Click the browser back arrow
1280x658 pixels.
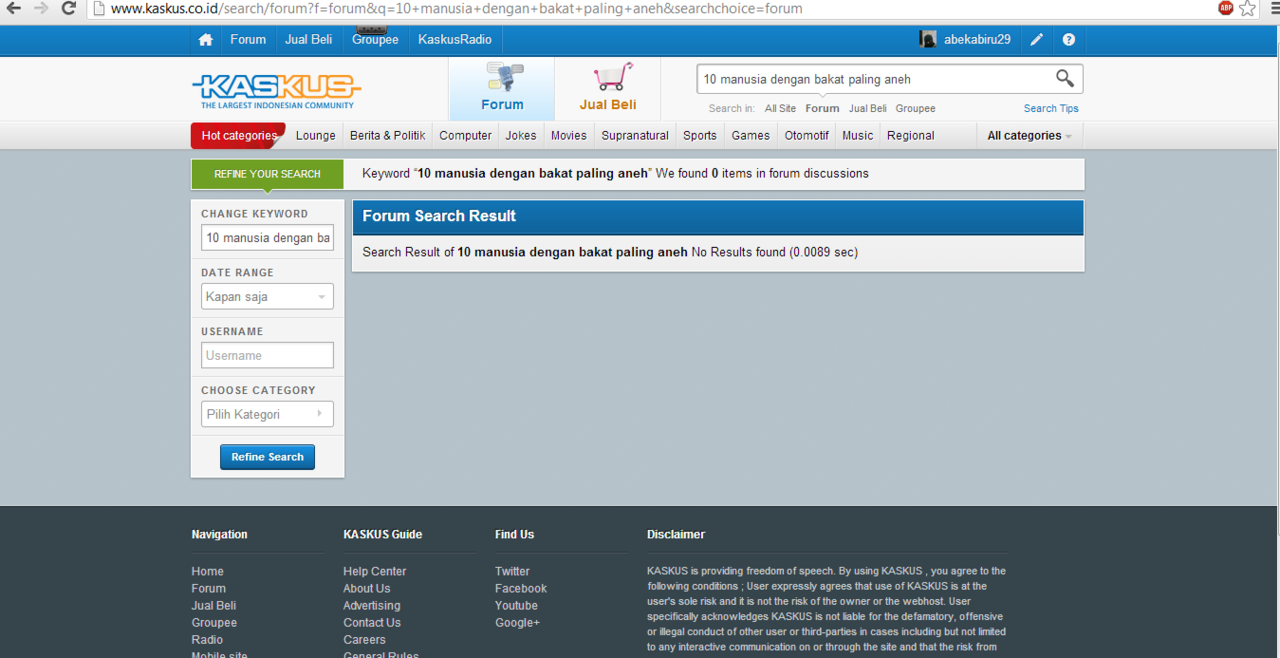tap(13, 8)
